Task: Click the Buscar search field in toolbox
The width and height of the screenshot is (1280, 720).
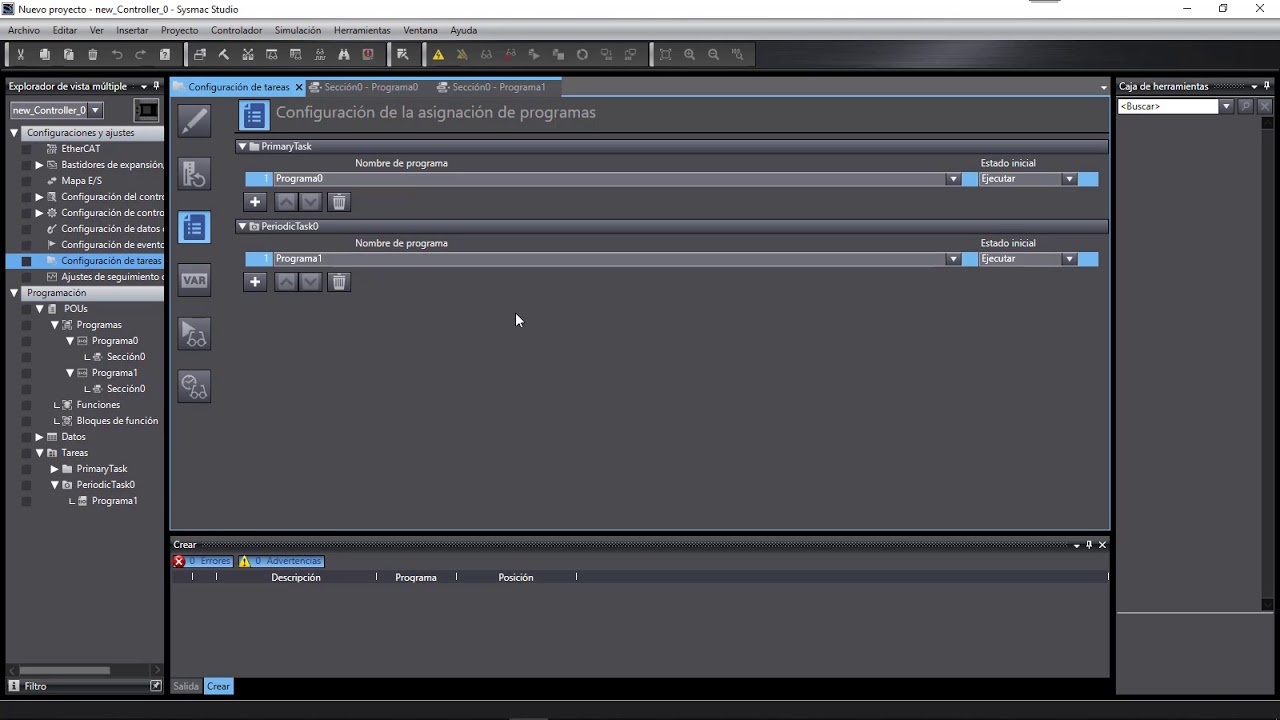Action: tap(1168, 106)
